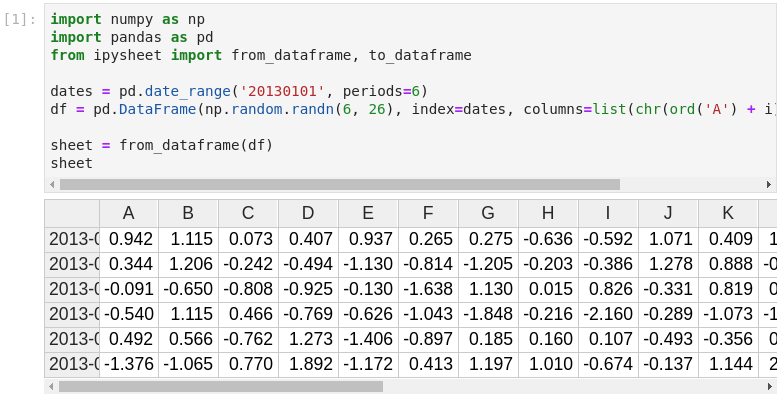
Task: Select cell with value -0.636
Action: tap(548, 239)
